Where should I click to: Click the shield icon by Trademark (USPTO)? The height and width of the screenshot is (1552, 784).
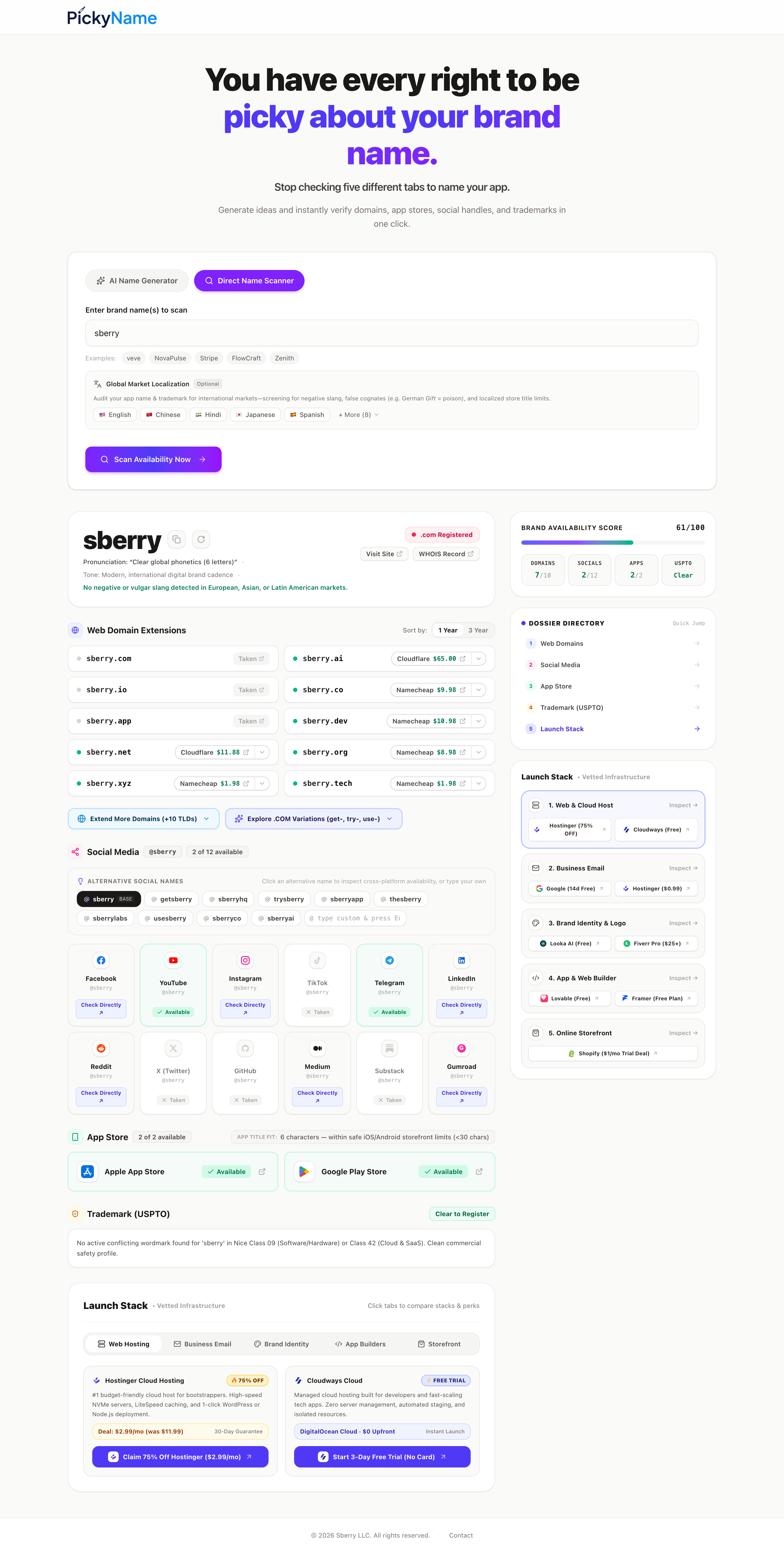(75, 1214)
